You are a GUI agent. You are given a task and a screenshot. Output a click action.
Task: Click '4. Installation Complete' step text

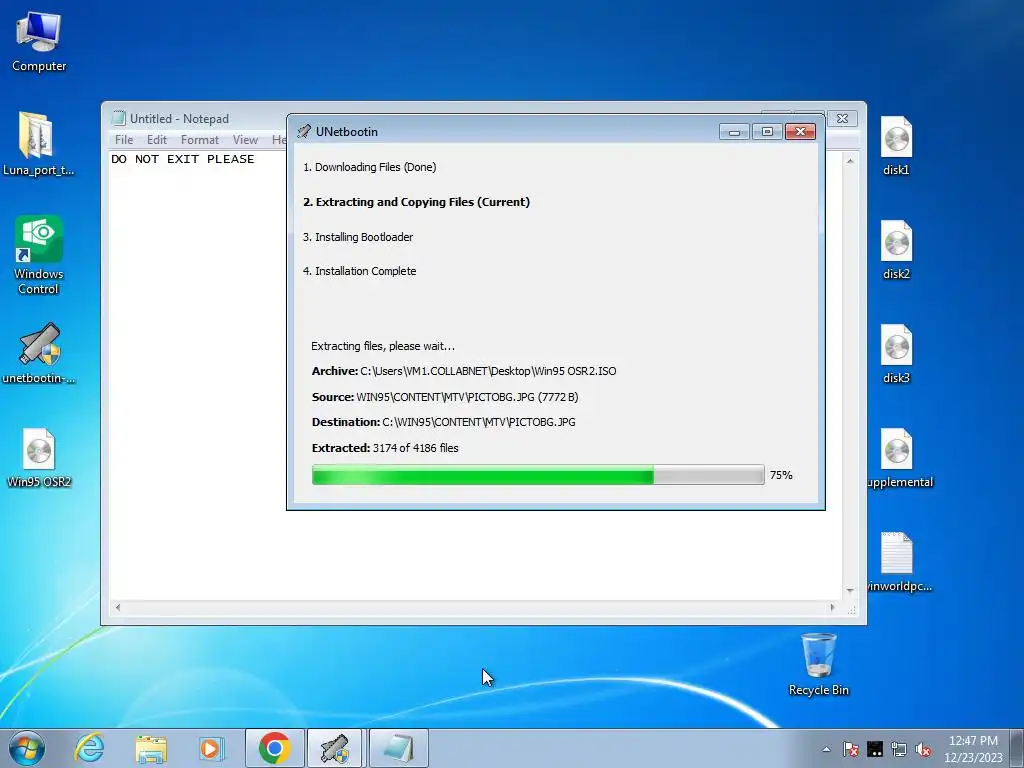tap(359, 271)
